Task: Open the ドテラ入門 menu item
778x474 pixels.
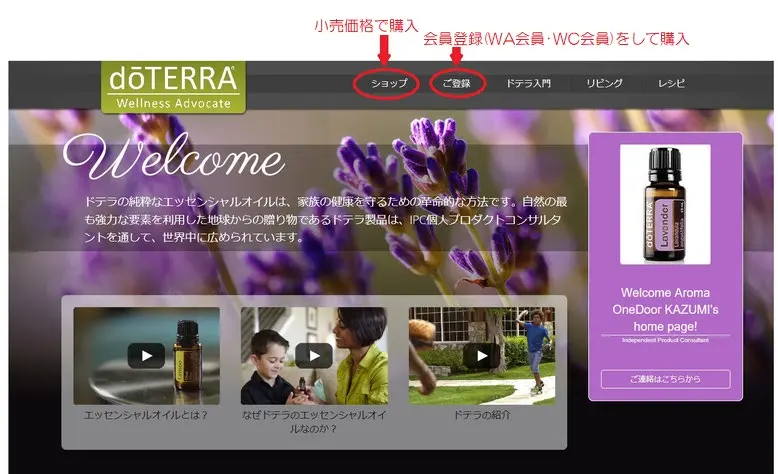Action: tap(528, 83)
